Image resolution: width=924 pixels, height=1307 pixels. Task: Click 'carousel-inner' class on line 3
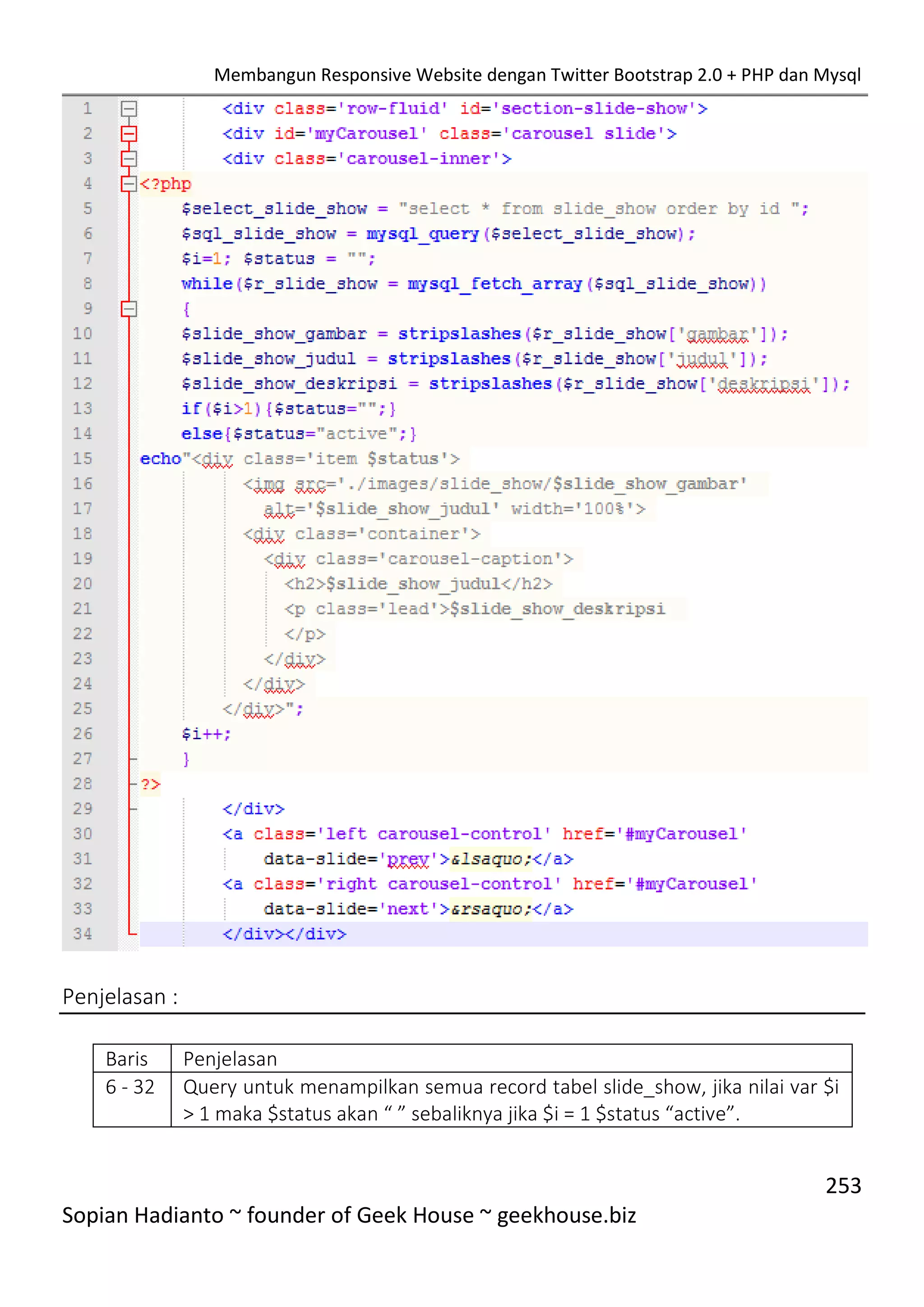coord(419,159)
